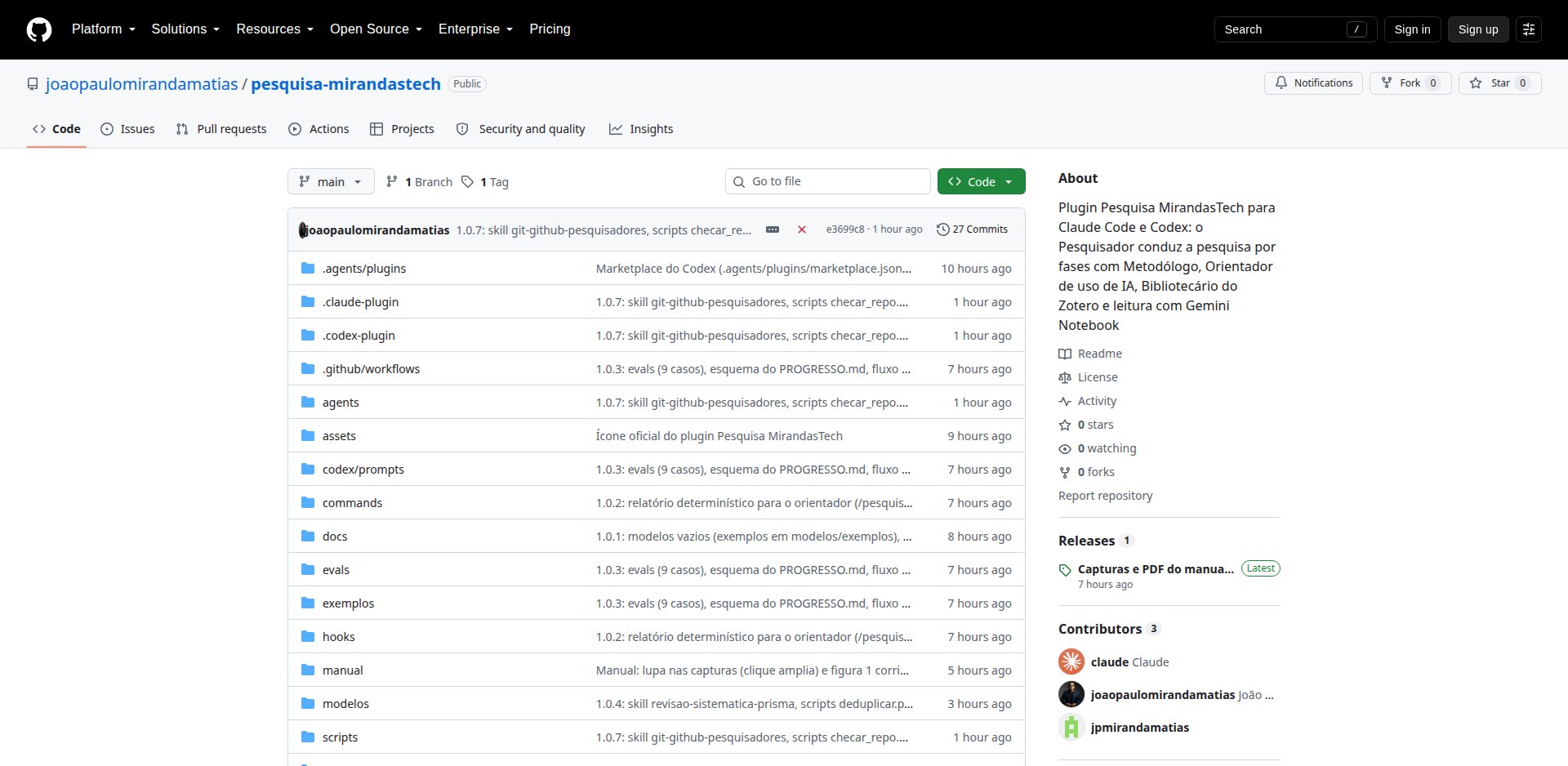The width and height of the screenshot is (1568, 766).
Task: Switch to the Issues tab
Action: coord(127,129)
